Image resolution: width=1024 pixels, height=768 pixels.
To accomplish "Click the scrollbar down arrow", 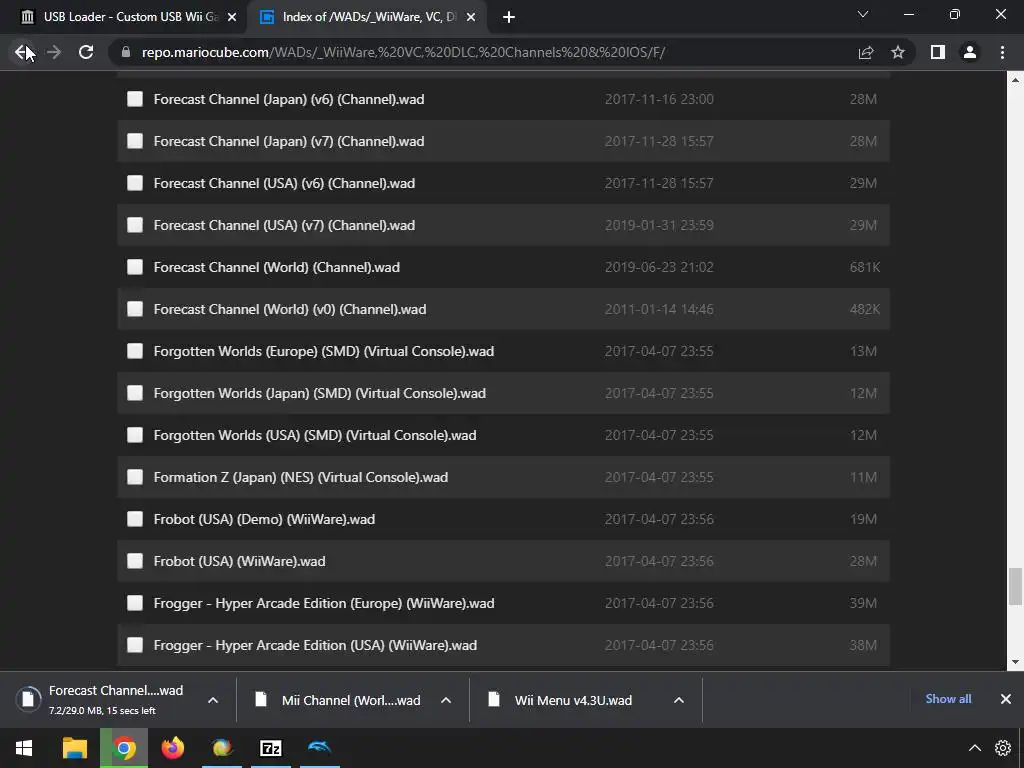I will [1015, 662].
